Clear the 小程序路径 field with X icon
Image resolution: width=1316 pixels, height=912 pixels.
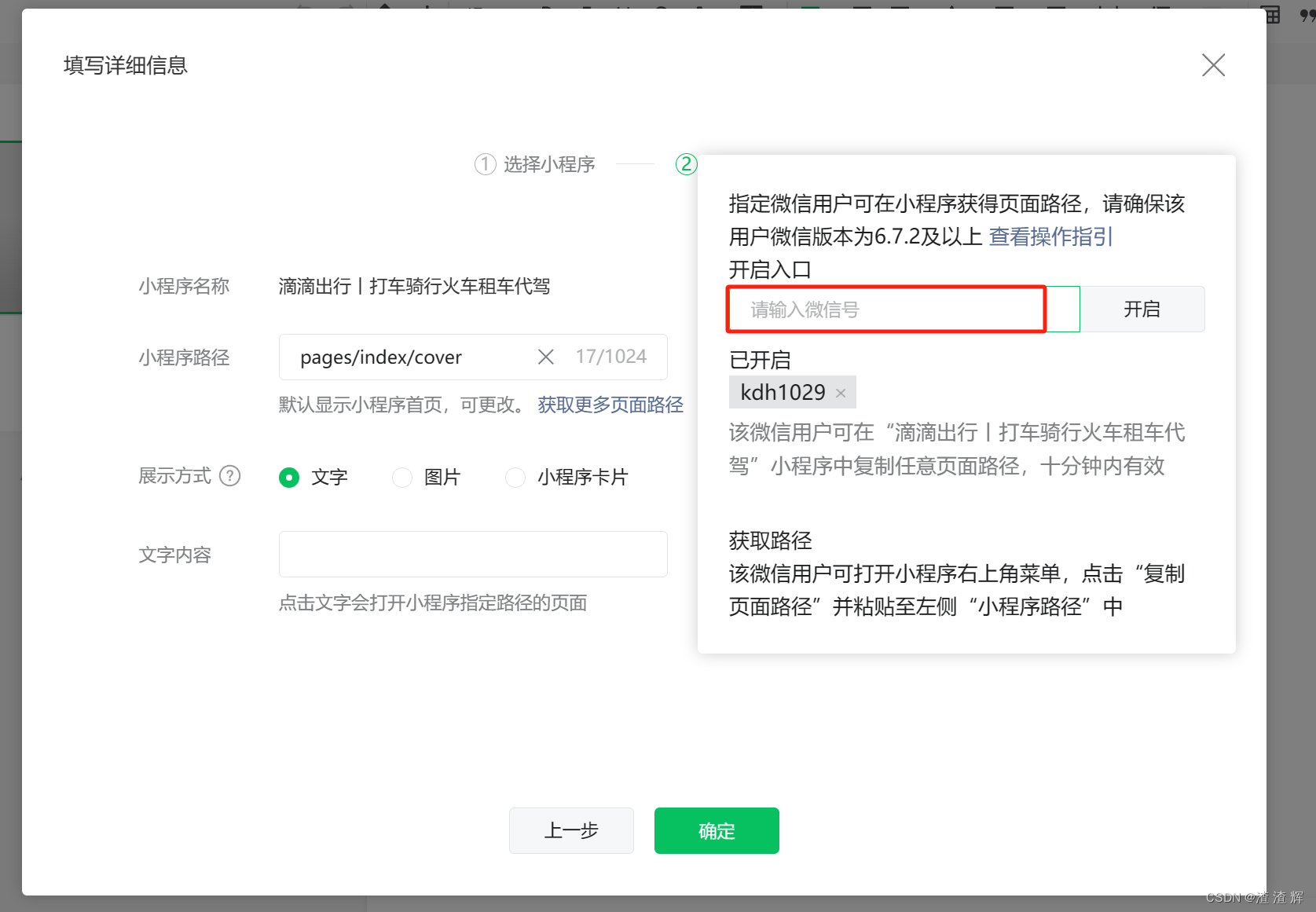(x=546, y=357)
